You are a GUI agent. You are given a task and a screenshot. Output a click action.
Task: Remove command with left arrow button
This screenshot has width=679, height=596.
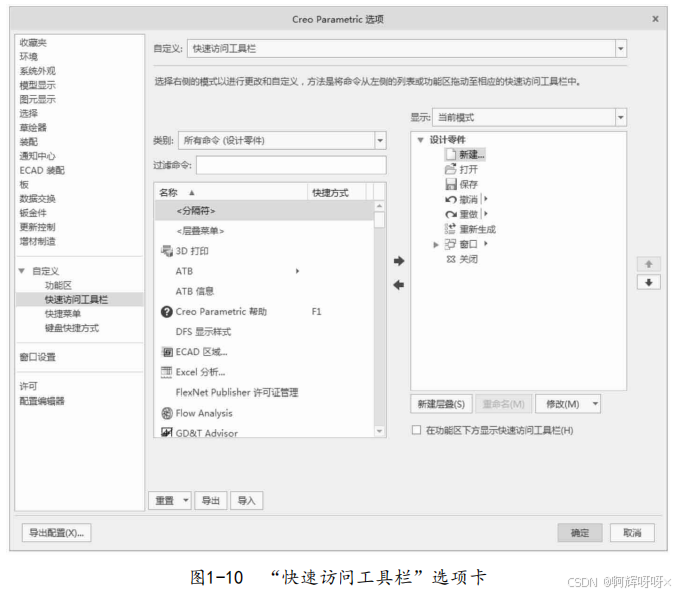coord(399,285)
